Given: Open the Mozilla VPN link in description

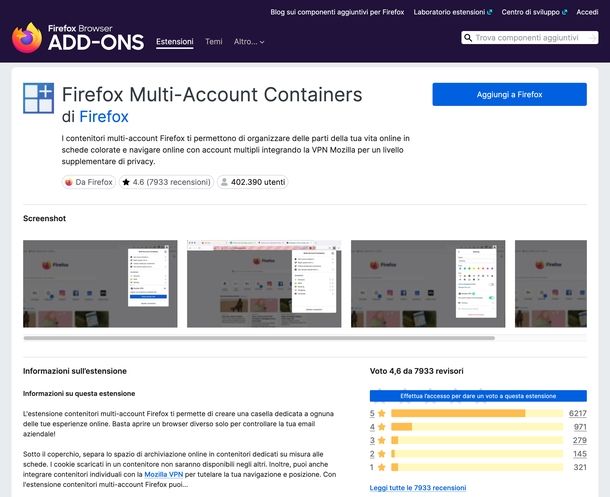Looking at the screenshot, I should pos(163,474).
